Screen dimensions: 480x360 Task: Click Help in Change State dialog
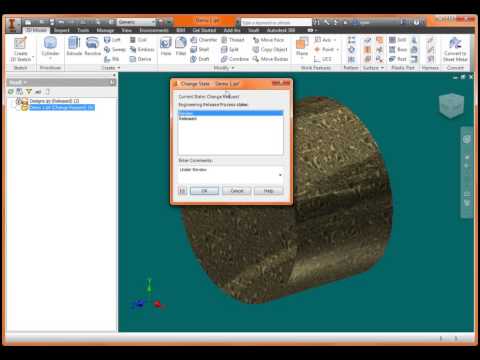(269, 191)
